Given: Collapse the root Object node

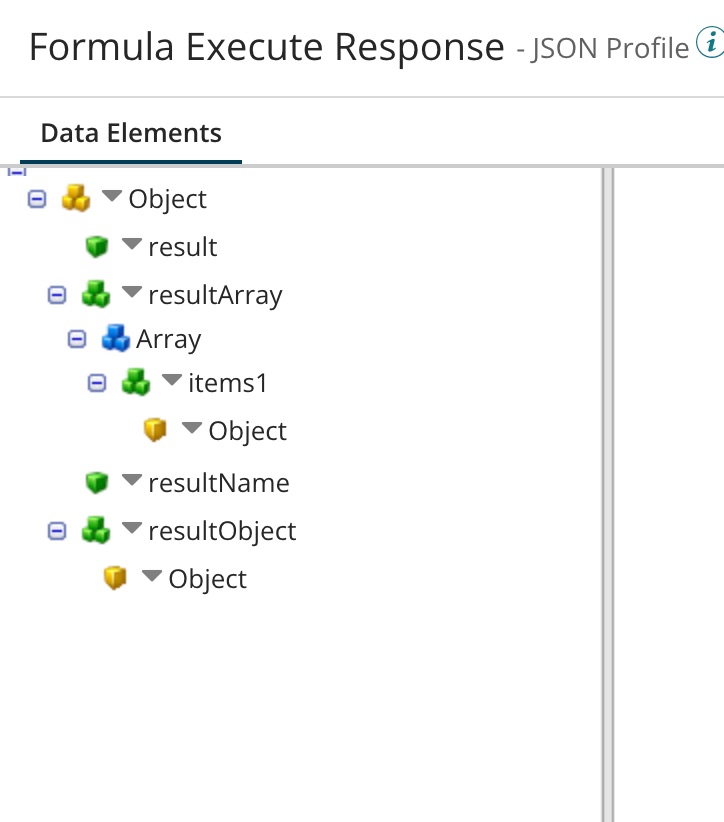Looking at the screenshot, I should tap(36, 198).
